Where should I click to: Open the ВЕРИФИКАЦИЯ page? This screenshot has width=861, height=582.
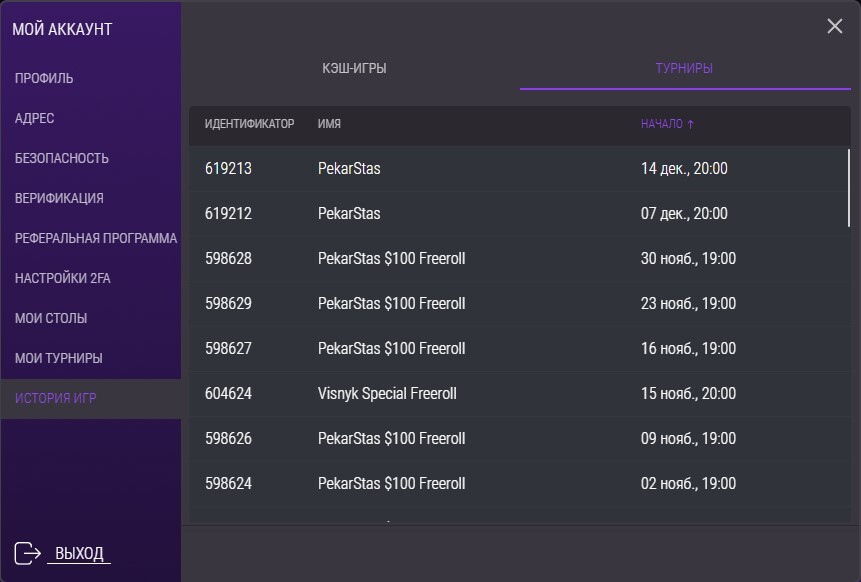[x=59, y=198]
